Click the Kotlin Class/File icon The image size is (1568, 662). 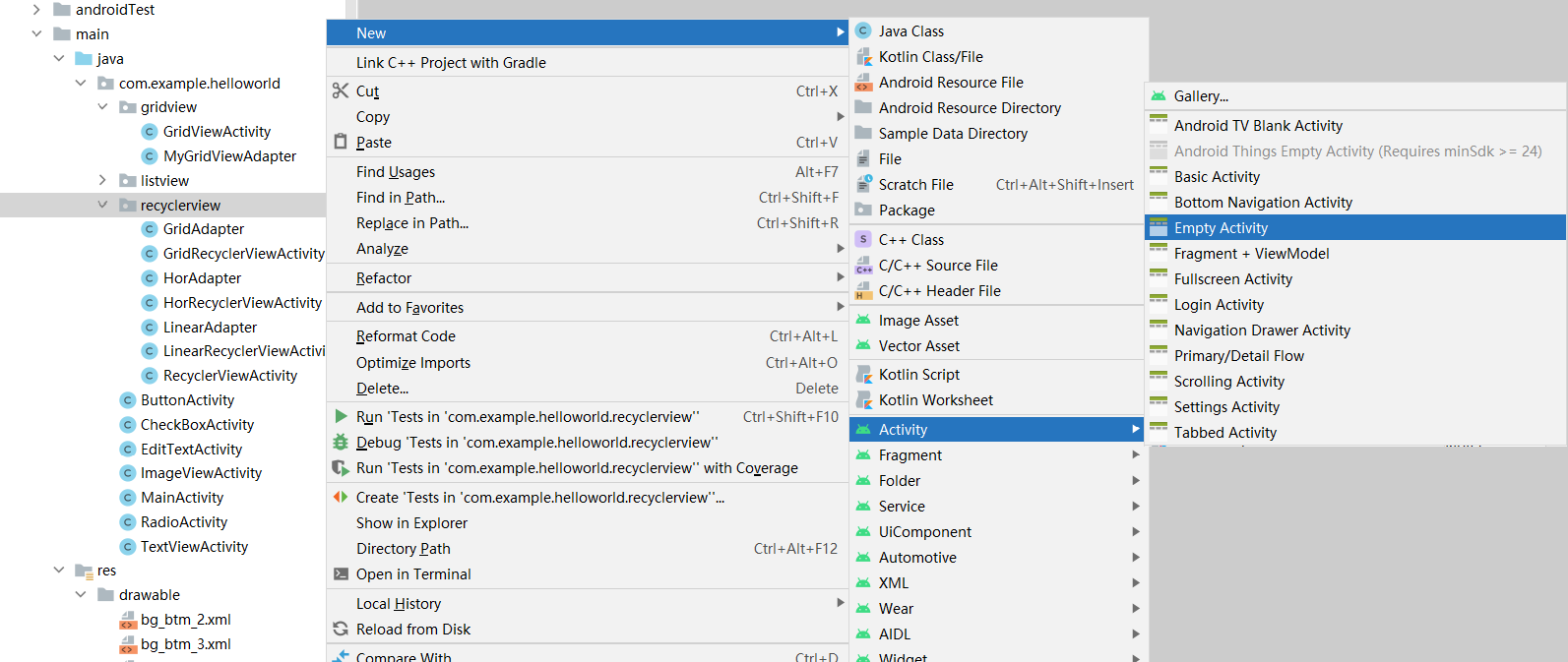tap(863, 57)
